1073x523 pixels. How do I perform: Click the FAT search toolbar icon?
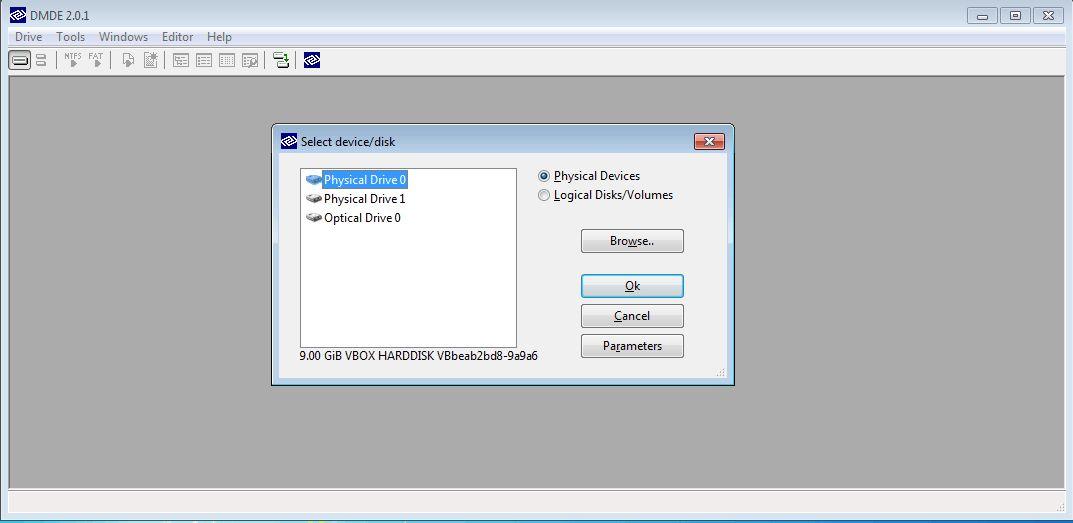coord(96,60)
